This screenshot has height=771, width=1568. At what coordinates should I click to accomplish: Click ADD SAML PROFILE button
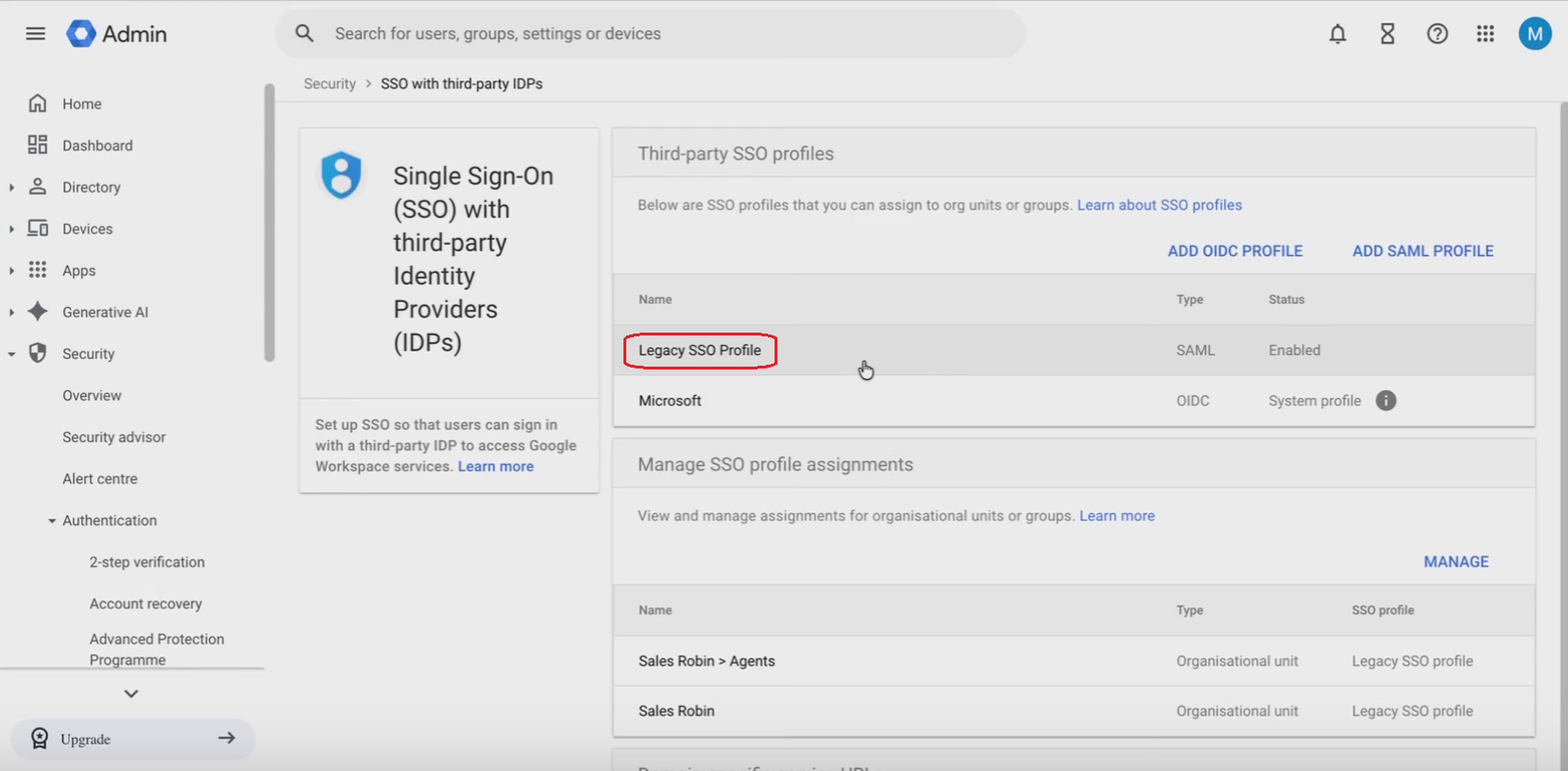pyautogui.click(x=1423, y=251)
